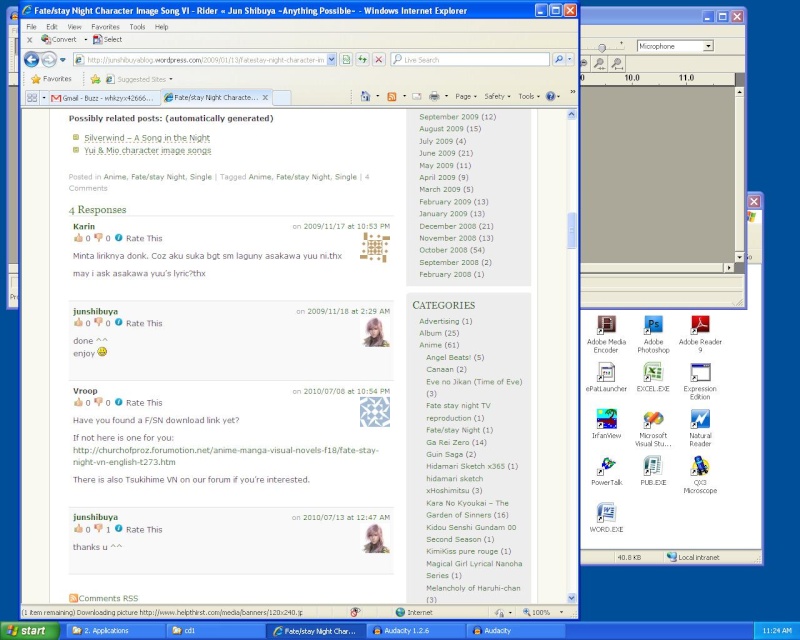Click the churchofproz forum download link

[226, 456]
